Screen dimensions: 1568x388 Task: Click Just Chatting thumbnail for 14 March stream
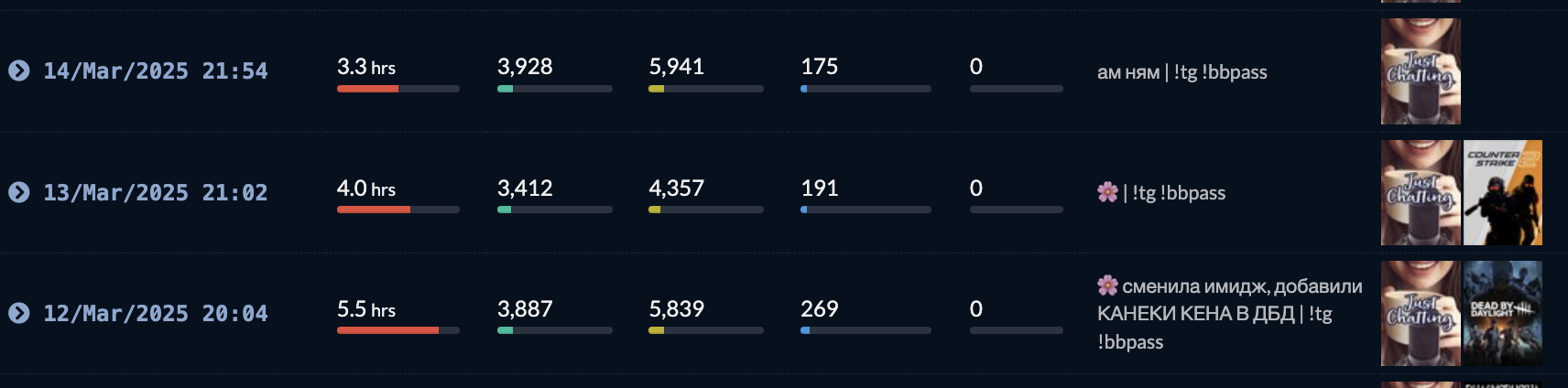[x=1421, y=71]
